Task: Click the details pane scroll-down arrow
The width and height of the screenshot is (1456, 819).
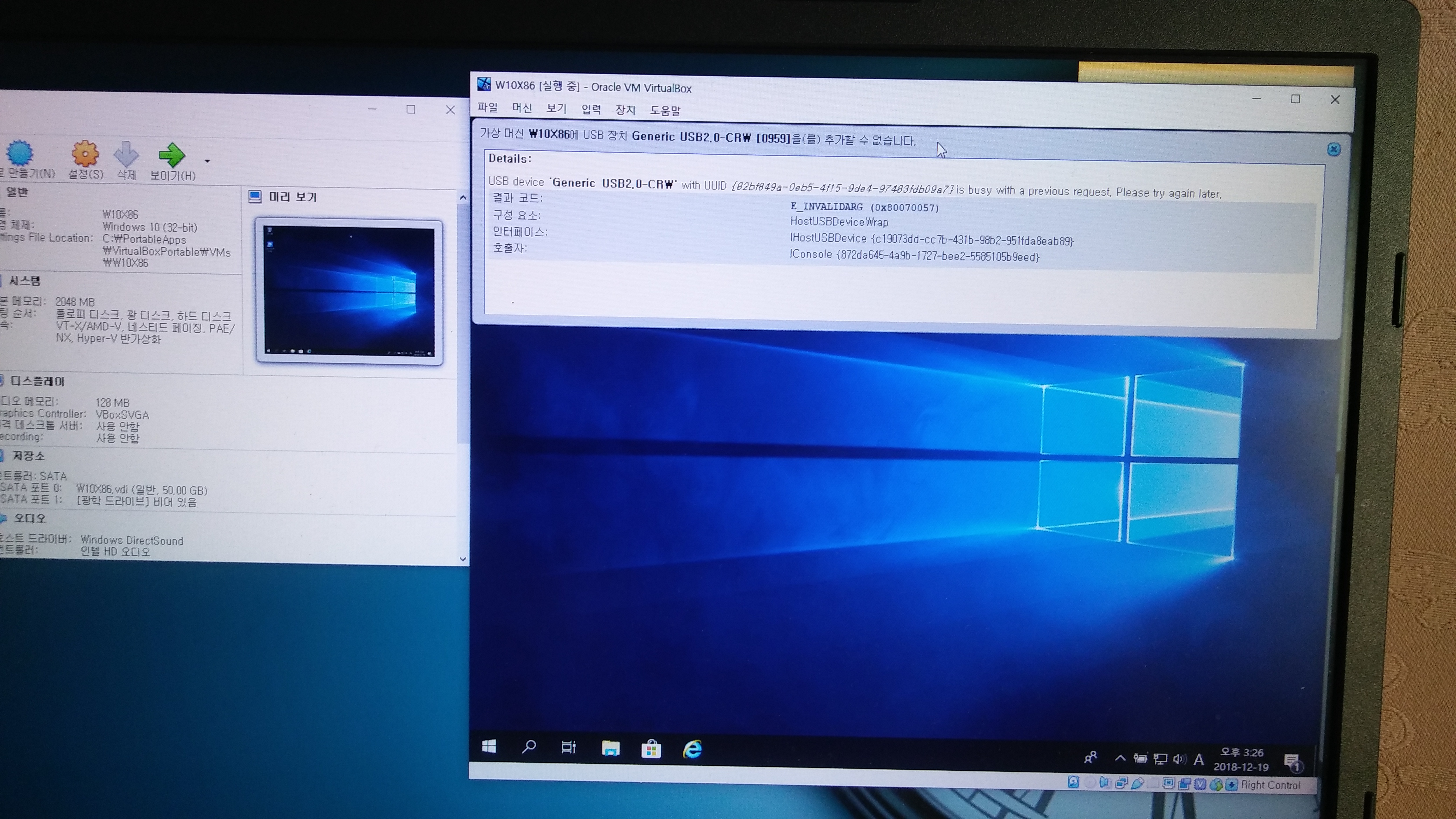Action: [x=463, y=559]
